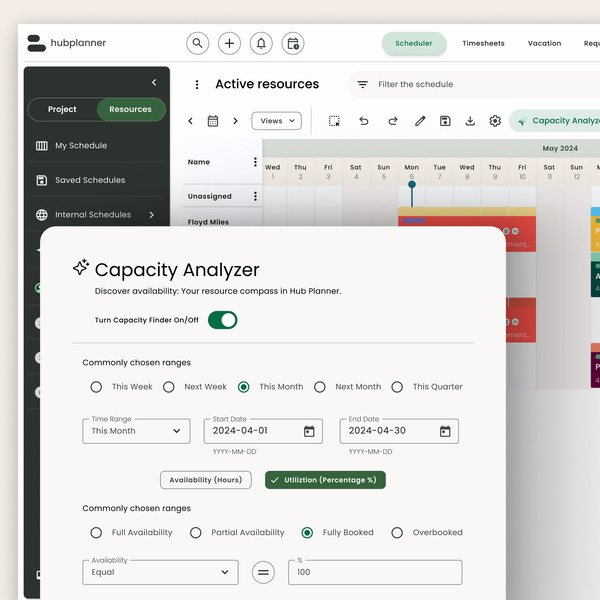This screenshot has width=600, height=600.
Task: Open the Views dropdown
Action: [276, 121]
